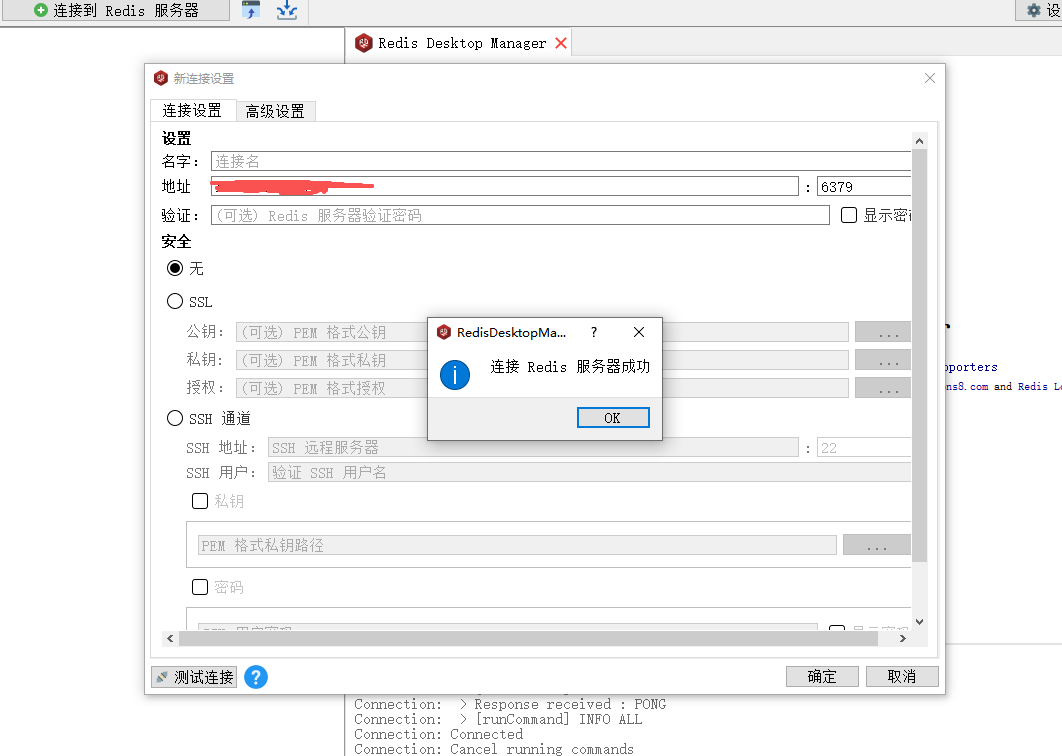Click the 测试连接 test connection button
The width and height of the screenshot is (1062, 756).
tap(194, 677)
